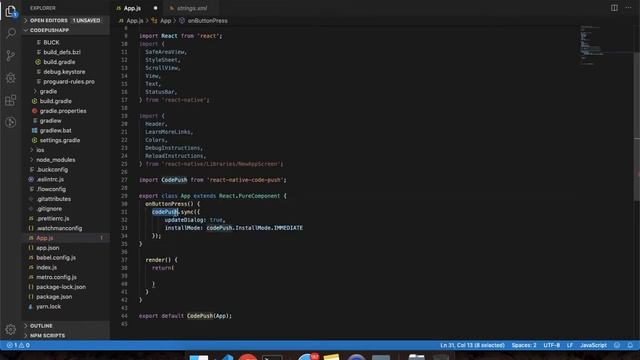Screen dimensions: 640x360
Task: Open the Search view in activity bar
Action: 11,33
